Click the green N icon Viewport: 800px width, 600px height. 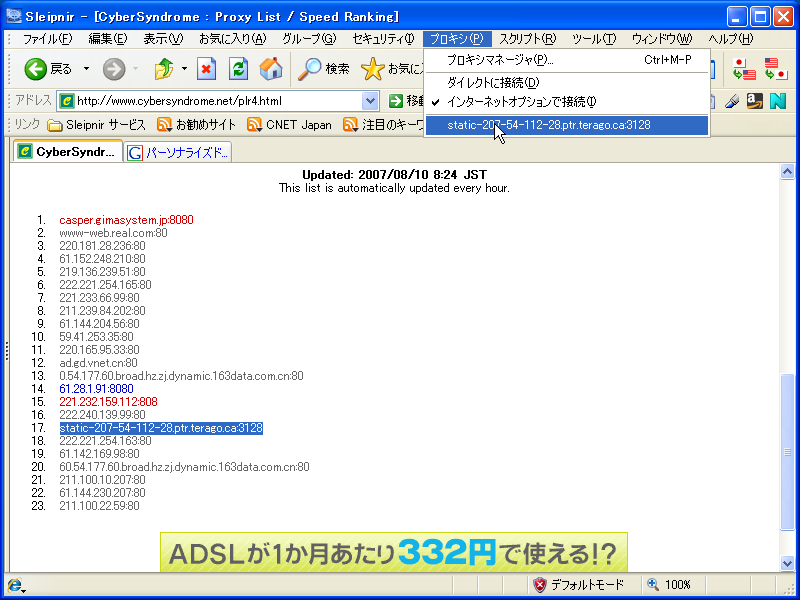[x=778, y=101]
